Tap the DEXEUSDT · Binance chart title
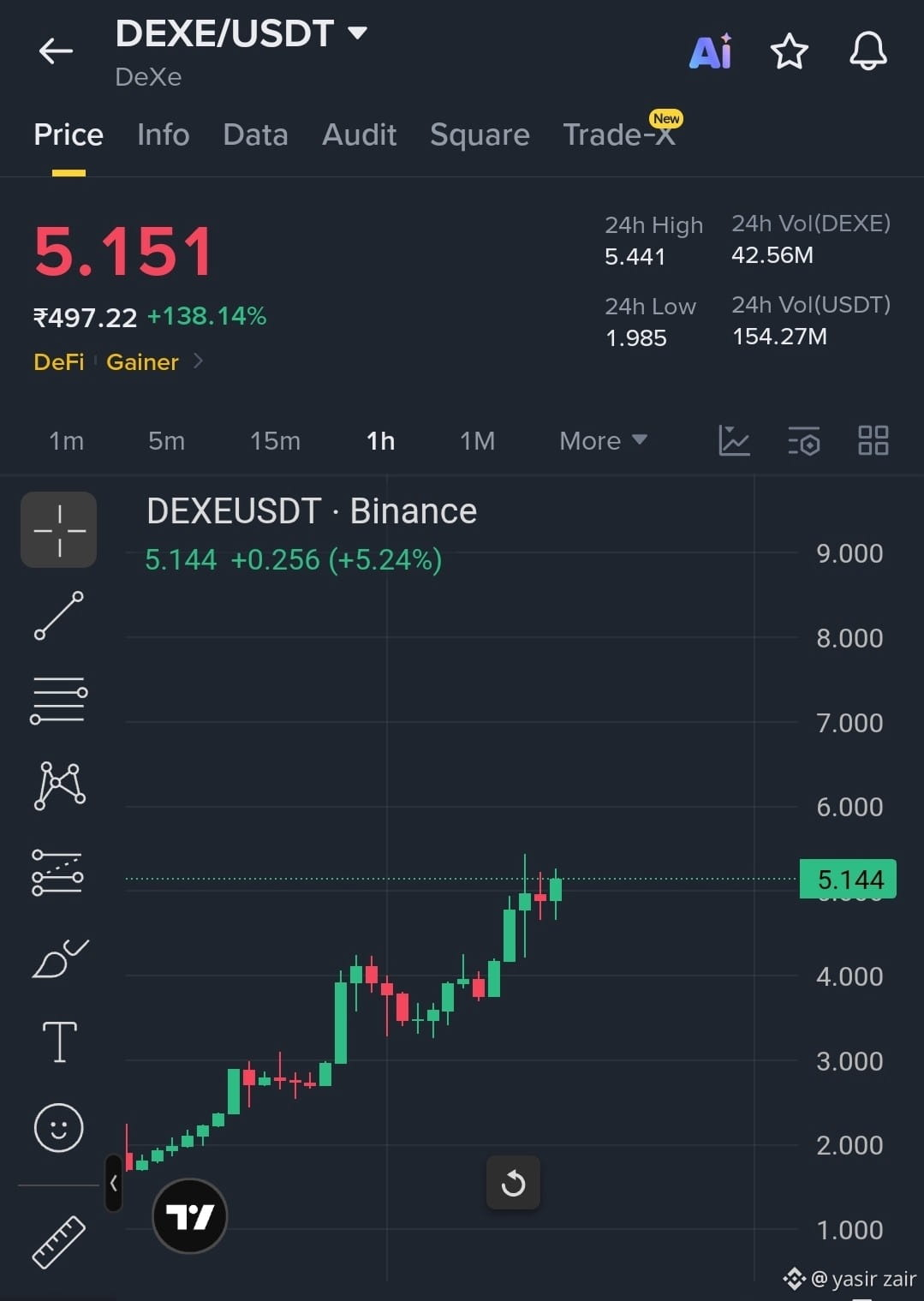The image size is (924, 1301). [312, 511]
